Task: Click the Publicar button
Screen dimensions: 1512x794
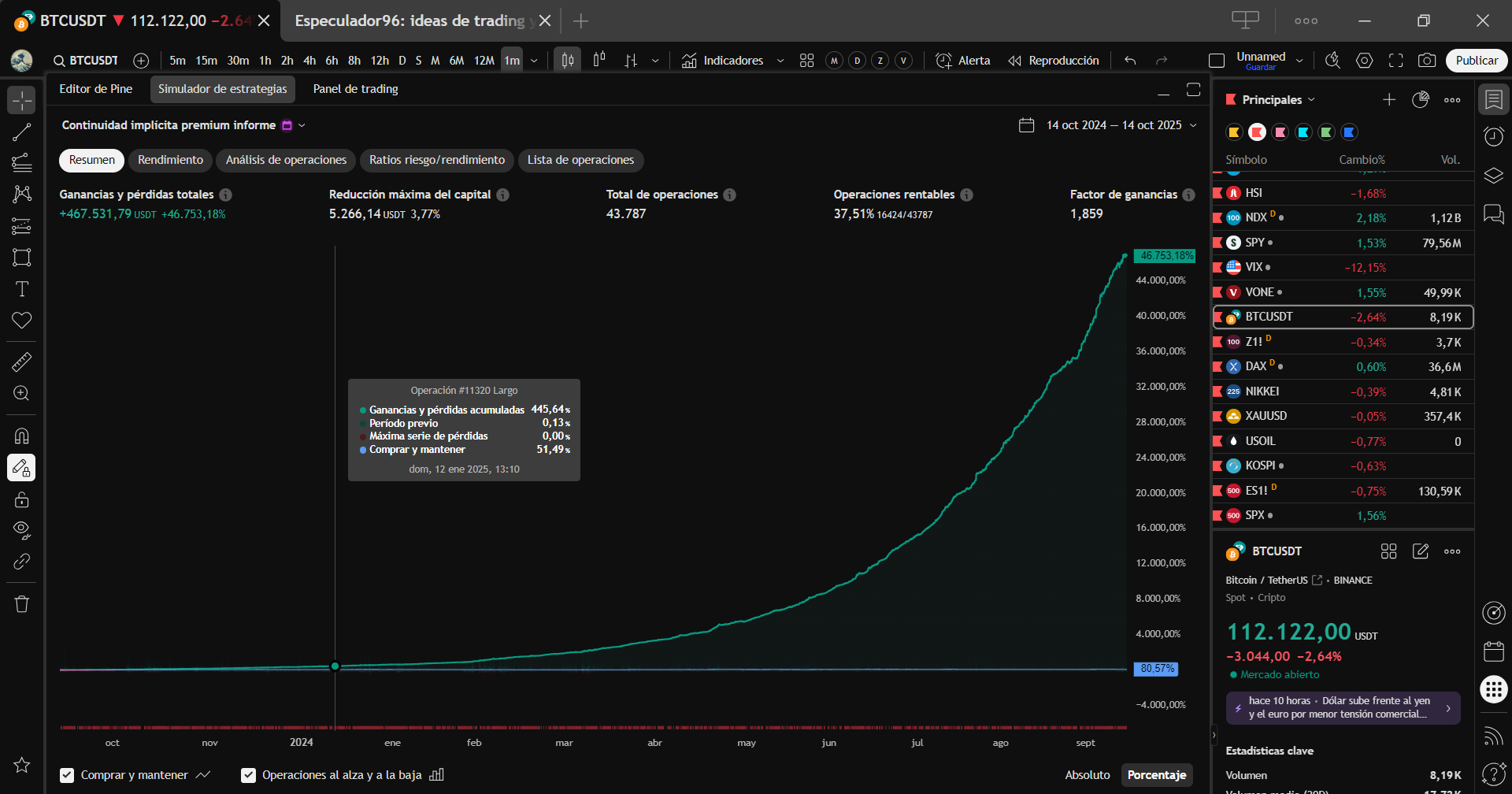Action: [x=1476, y=61]
